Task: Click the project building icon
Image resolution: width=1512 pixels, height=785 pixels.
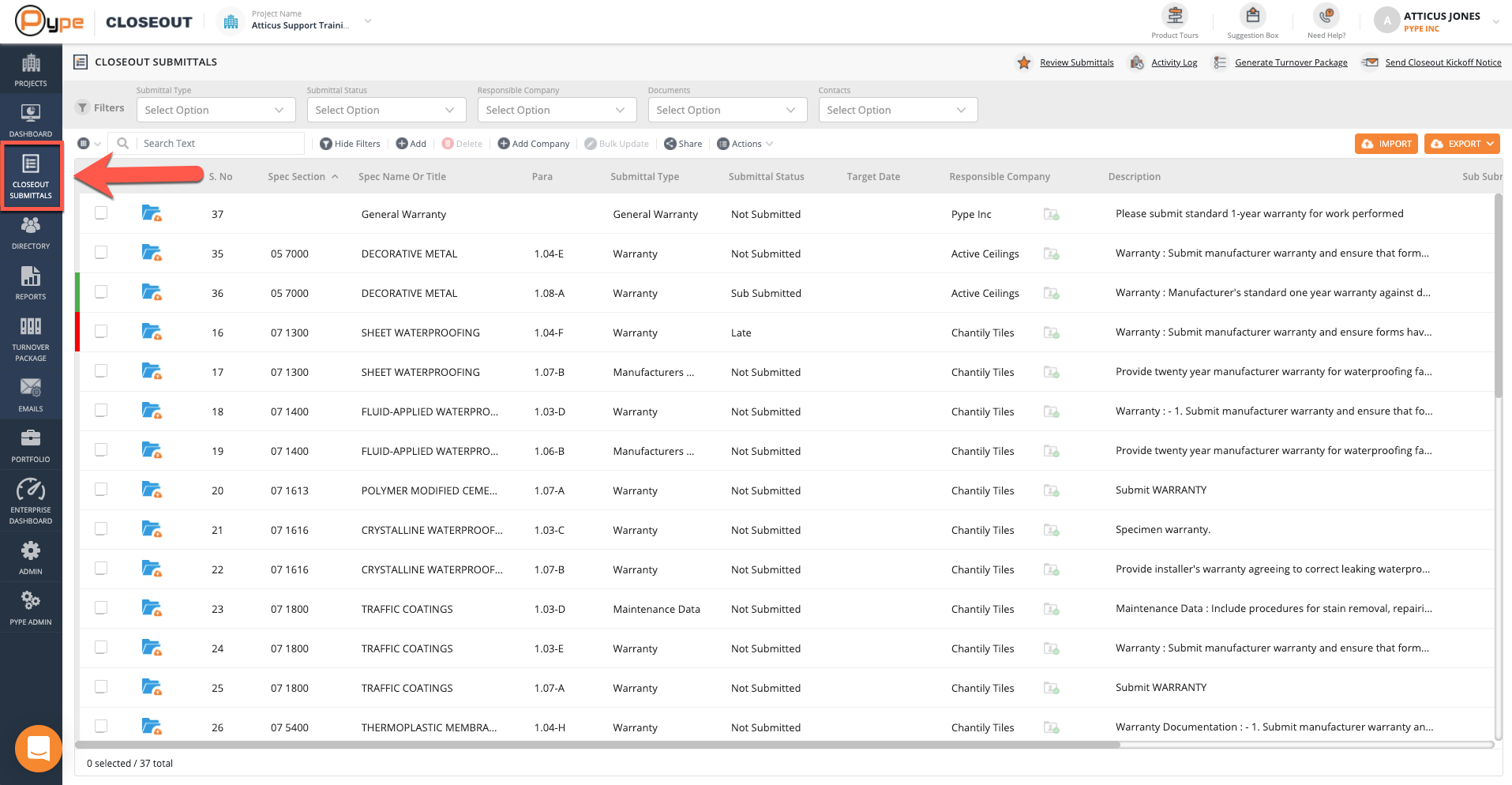Action: pyautogui.click(x=231, y=21)
